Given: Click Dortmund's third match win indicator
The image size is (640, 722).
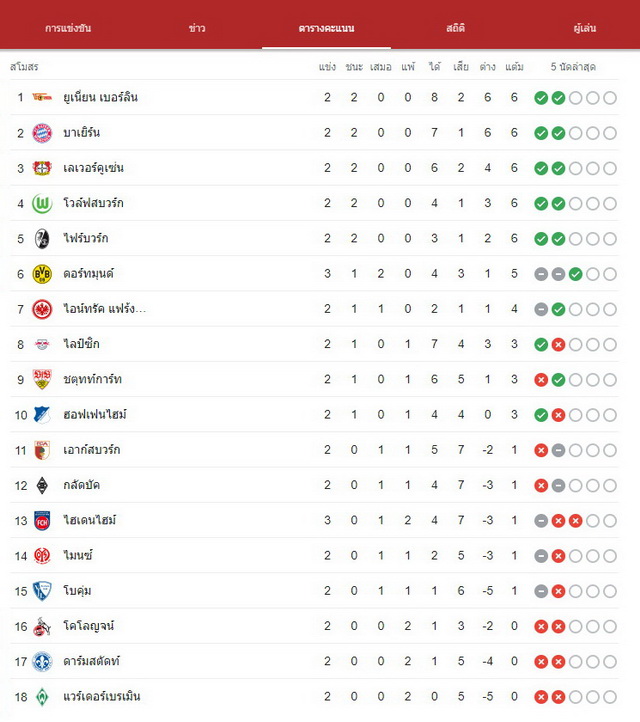Looking at the screenshot, I should (x=576, y=274).
